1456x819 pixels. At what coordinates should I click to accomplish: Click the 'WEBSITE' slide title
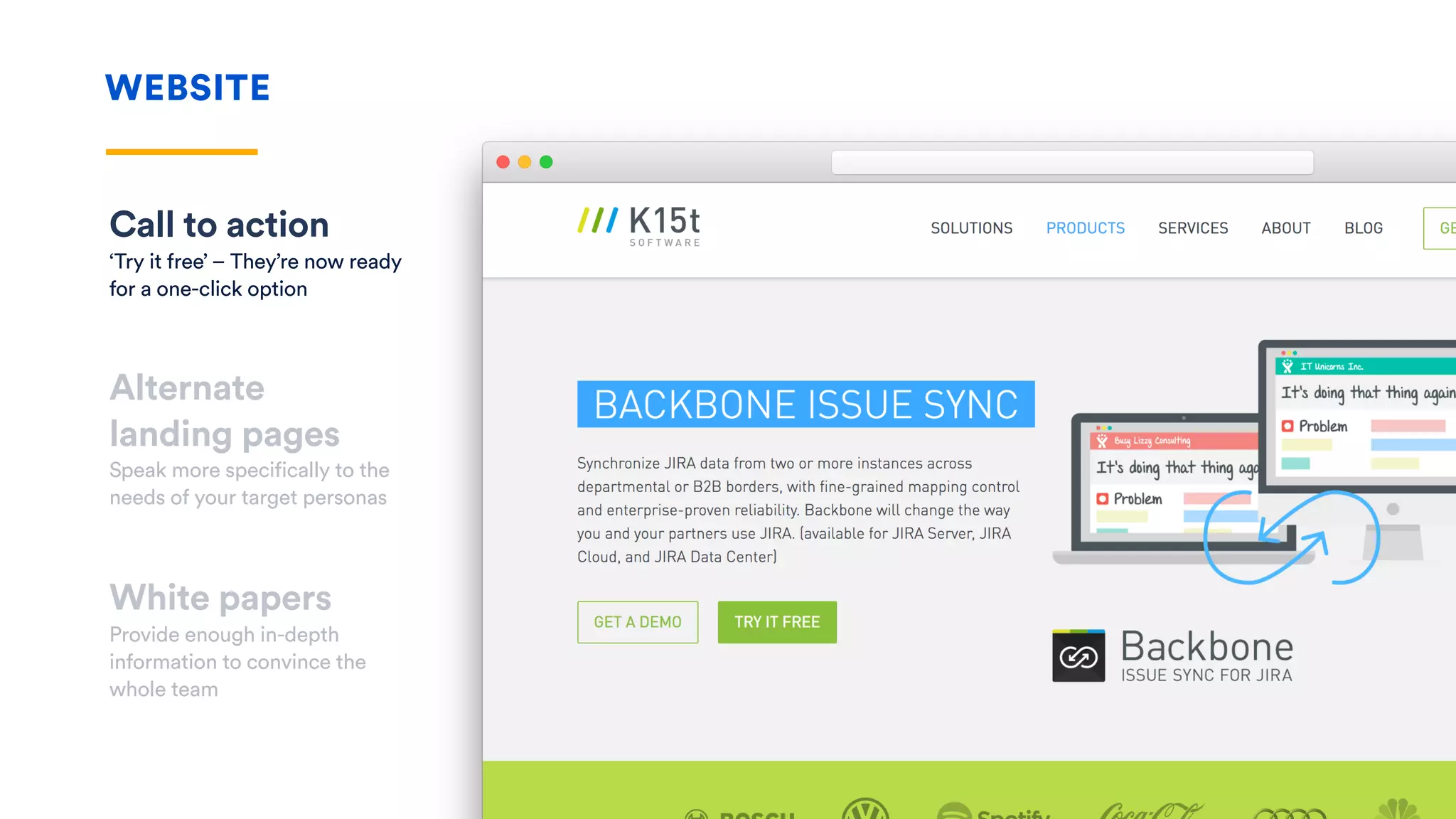pos(188,88)
